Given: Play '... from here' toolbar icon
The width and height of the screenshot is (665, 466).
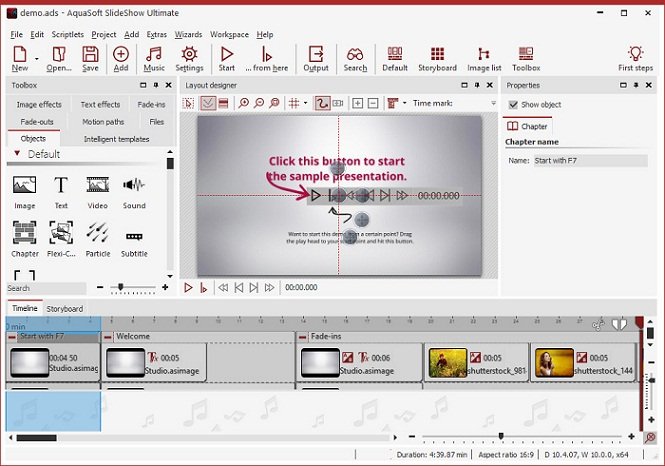Looking at the screenshot, I should pos(267,59).
